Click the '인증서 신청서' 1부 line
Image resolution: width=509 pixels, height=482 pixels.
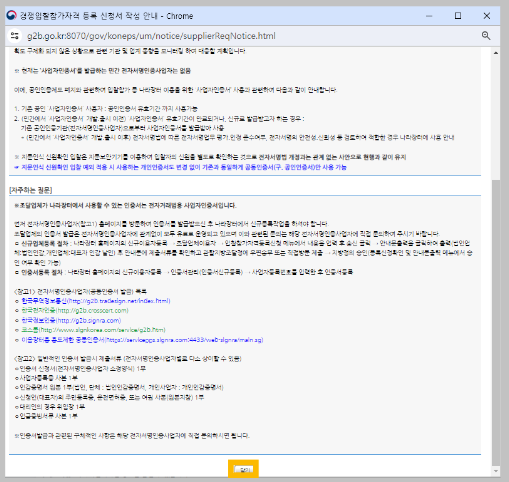click(x=80, y=368)
